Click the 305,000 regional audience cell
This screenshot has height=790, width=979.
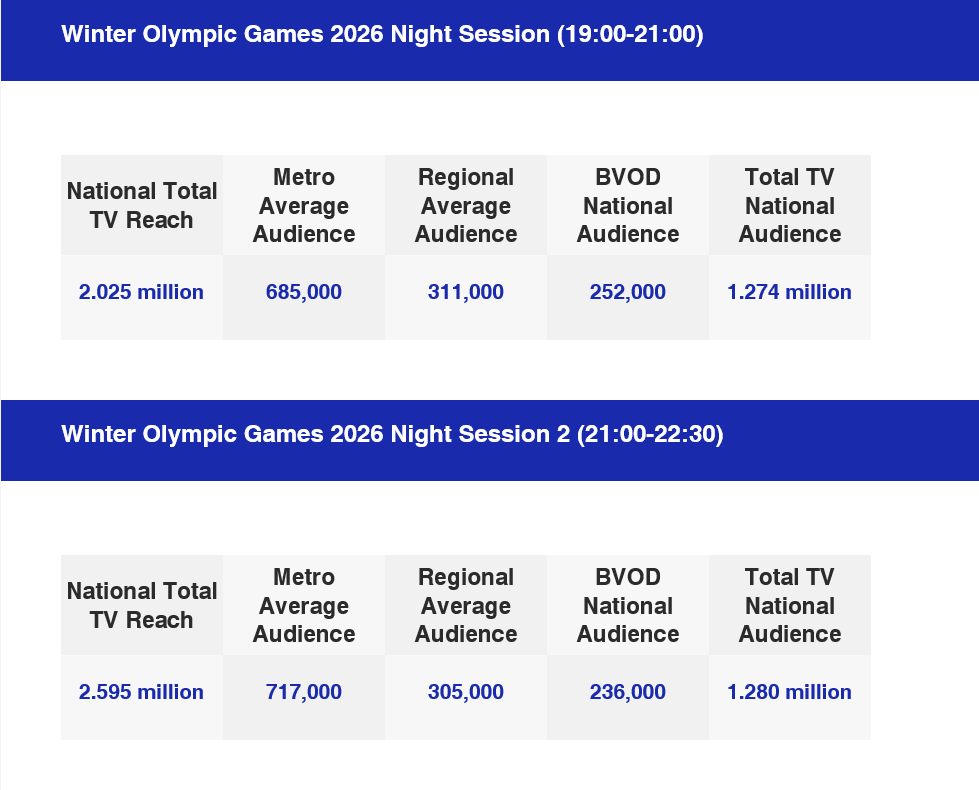click(x=466, y=692)
